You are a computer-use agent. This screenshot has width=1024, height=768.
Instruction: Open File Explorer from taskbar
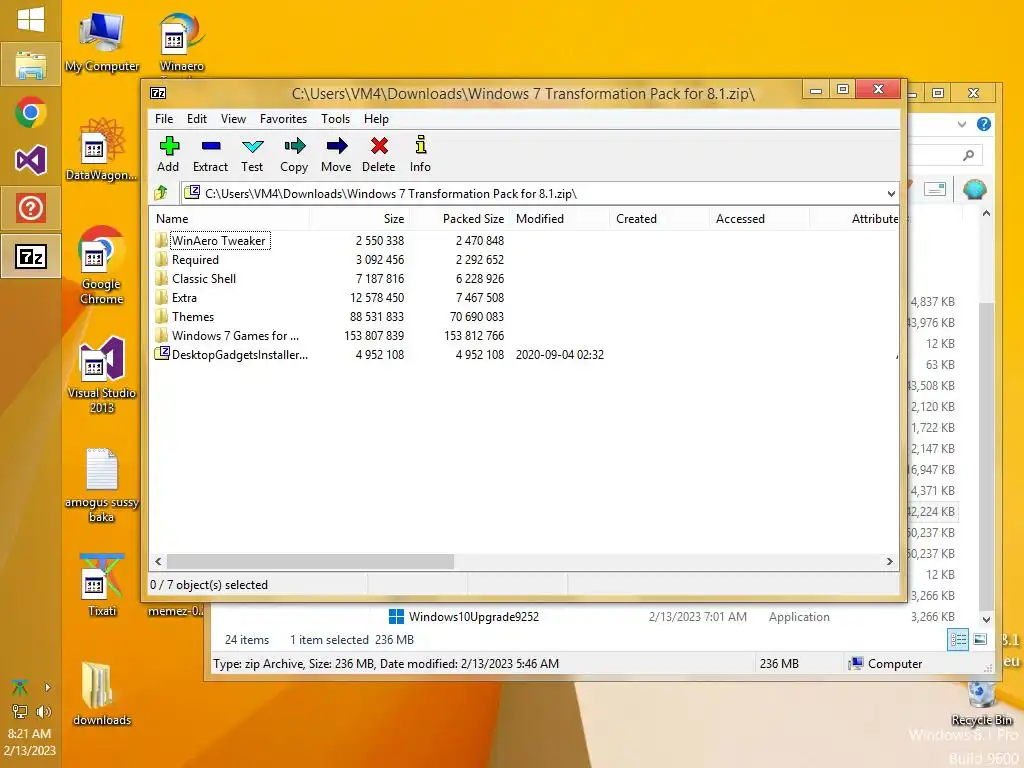click(x=31, y=65)
